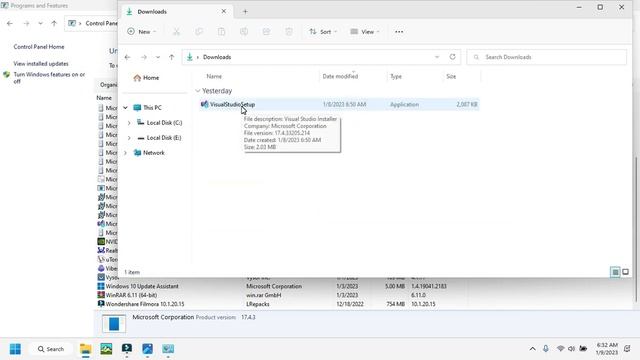Collapse the This PC tree node
This screenshot has width=640, height=360.
coord(125,108)
